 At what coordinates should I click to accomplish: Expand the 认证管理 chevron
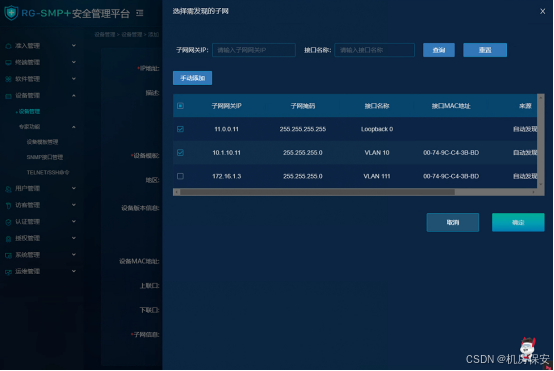tap(74, 222)
